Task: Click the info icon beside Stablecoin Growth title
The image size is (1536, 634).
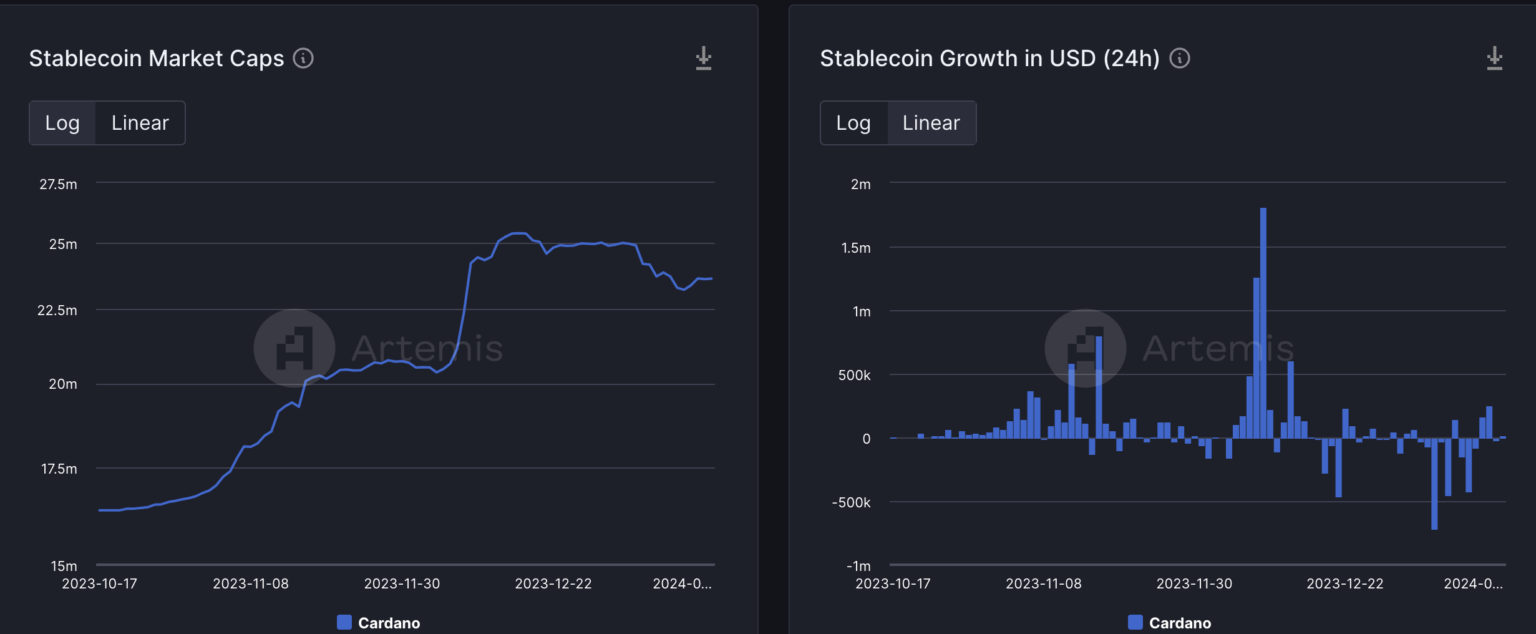Action: [1180, 58]
